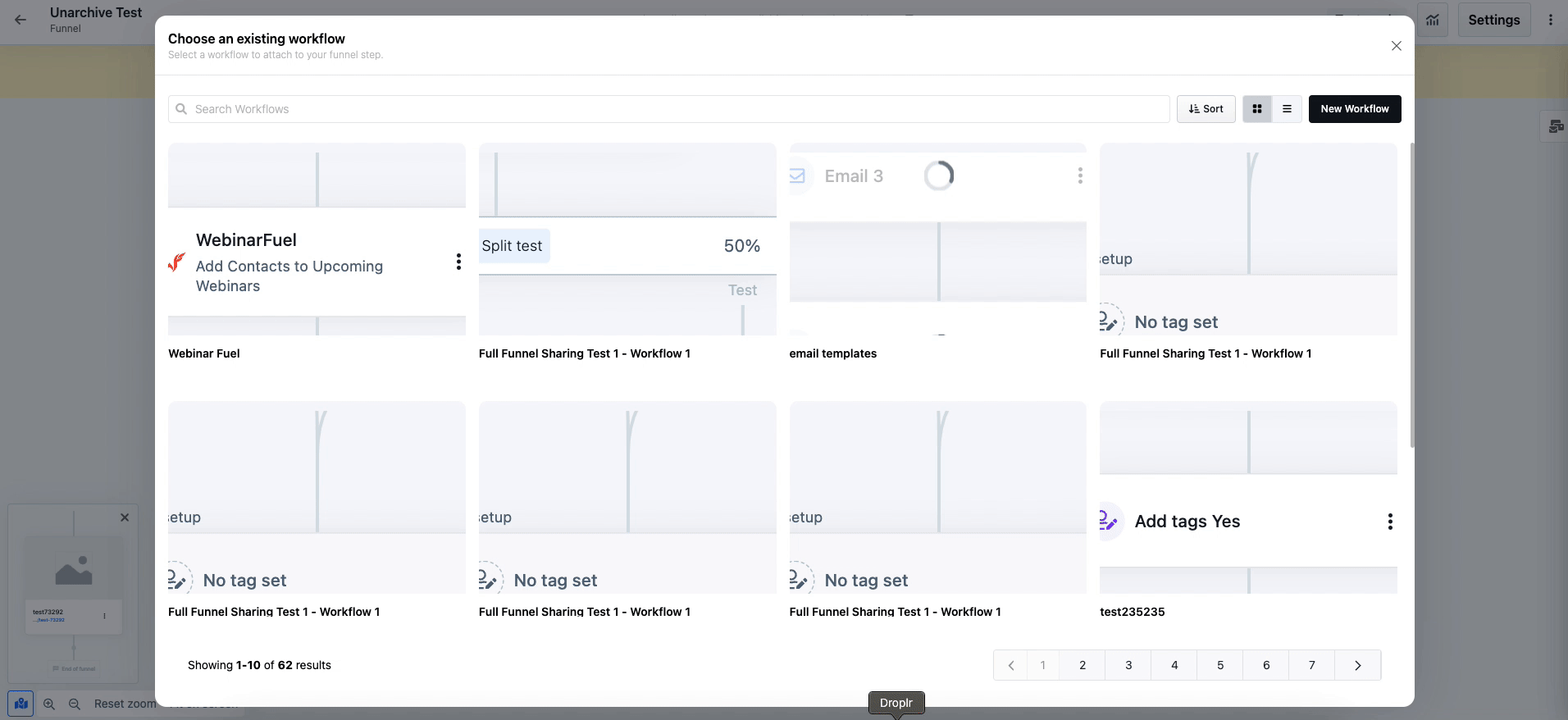Select the Webinar Fuel workflow thumbnail
Viewport: 1568px width, 720px height.
click(317, 239)
